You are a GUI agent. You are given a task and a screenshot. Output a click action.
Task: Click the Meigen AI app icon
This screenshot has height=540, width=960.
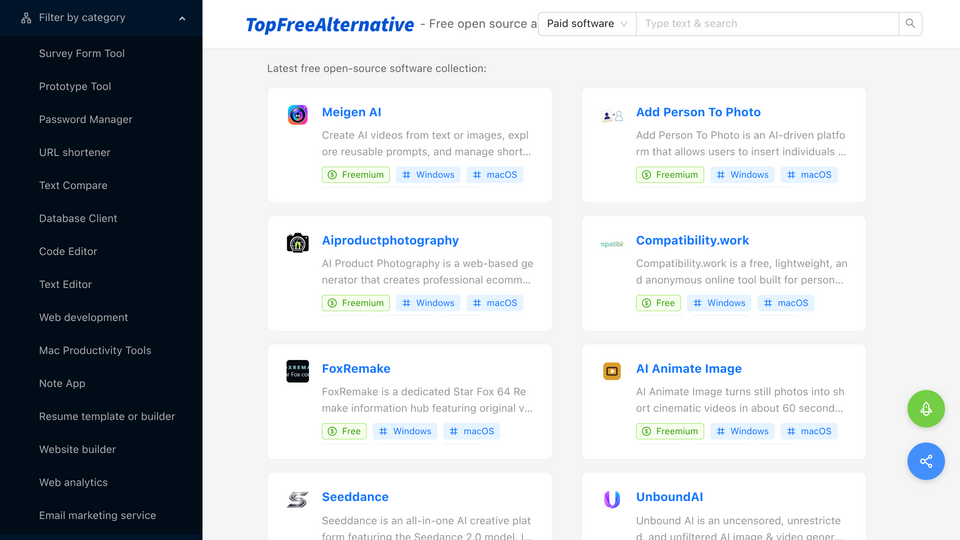click(x=298, y=114)
